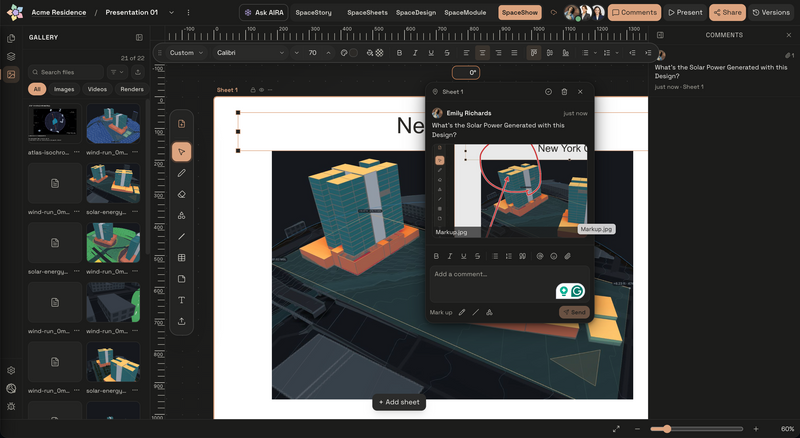The width and height of the screenshot is (800, 438).
Task: Open the layers panel icon in left sidebar
Action: pos(11,57)
